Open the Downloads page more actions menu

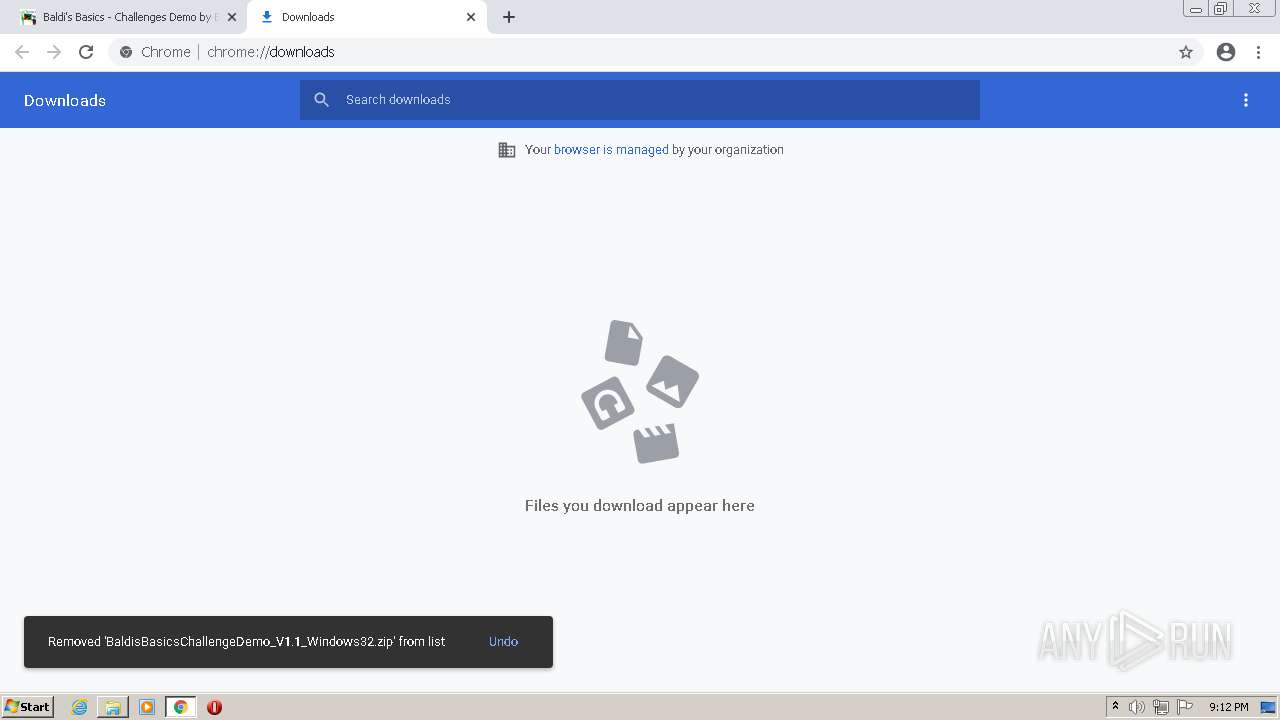(x=1246, y=100)
